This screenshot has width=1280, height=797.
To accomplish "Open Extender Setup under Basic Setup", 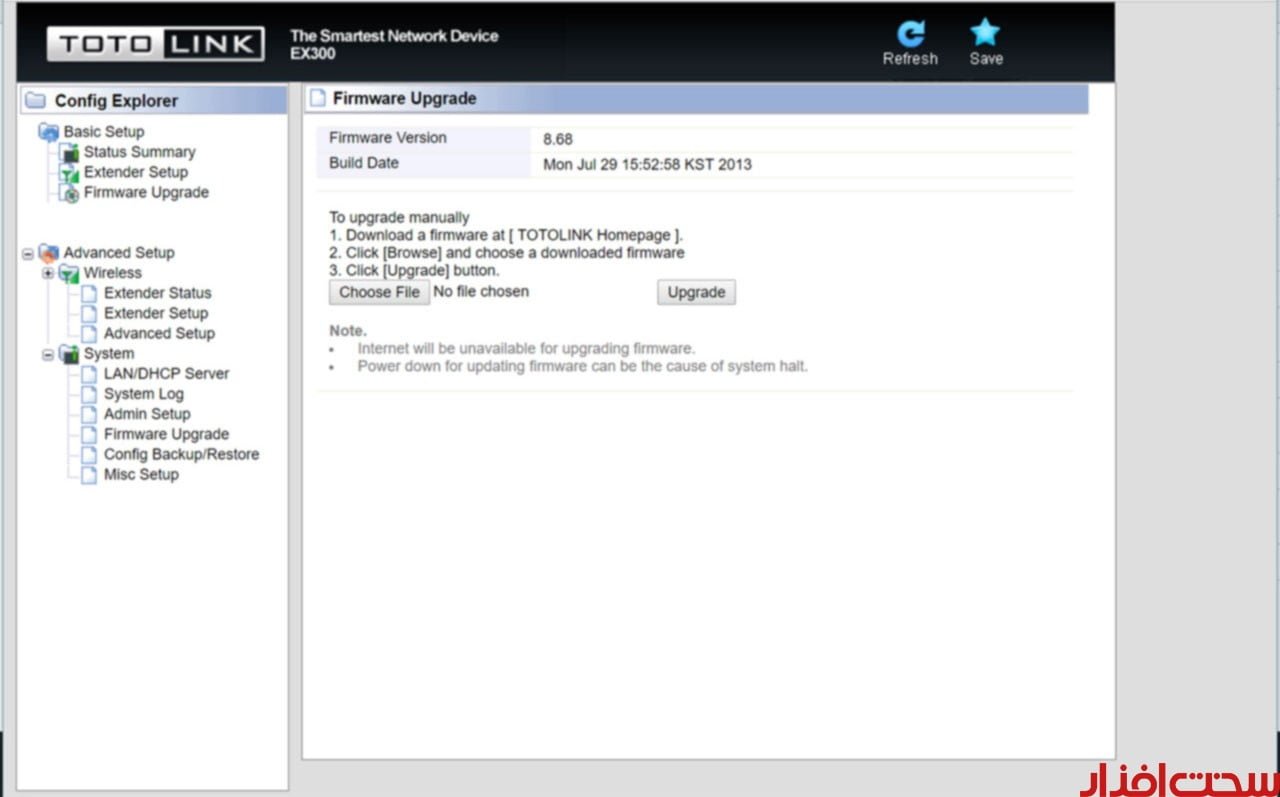I will click(x=135, y=172).
